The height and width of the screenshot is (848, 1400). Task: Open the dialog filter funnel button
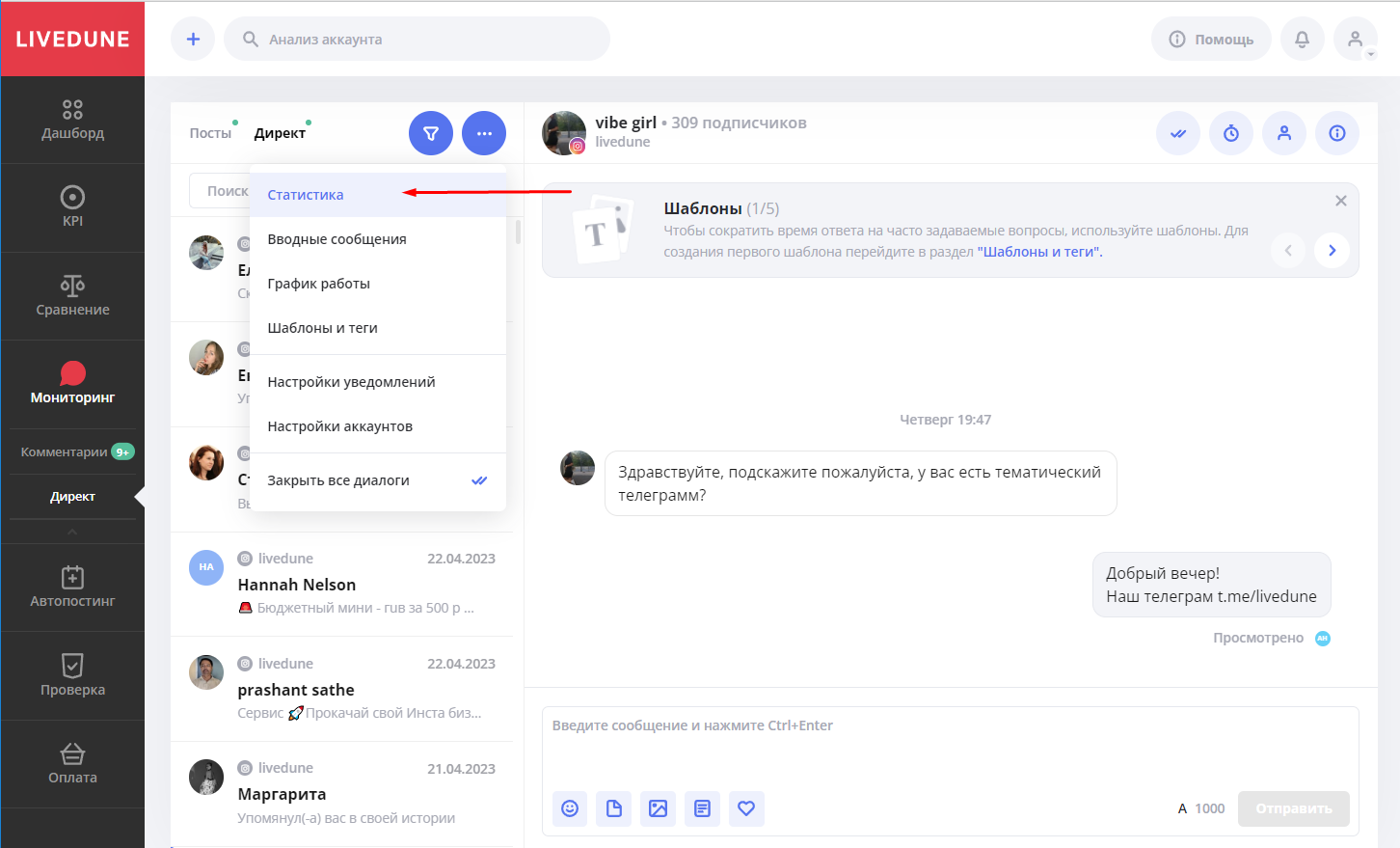click(431, 133)
